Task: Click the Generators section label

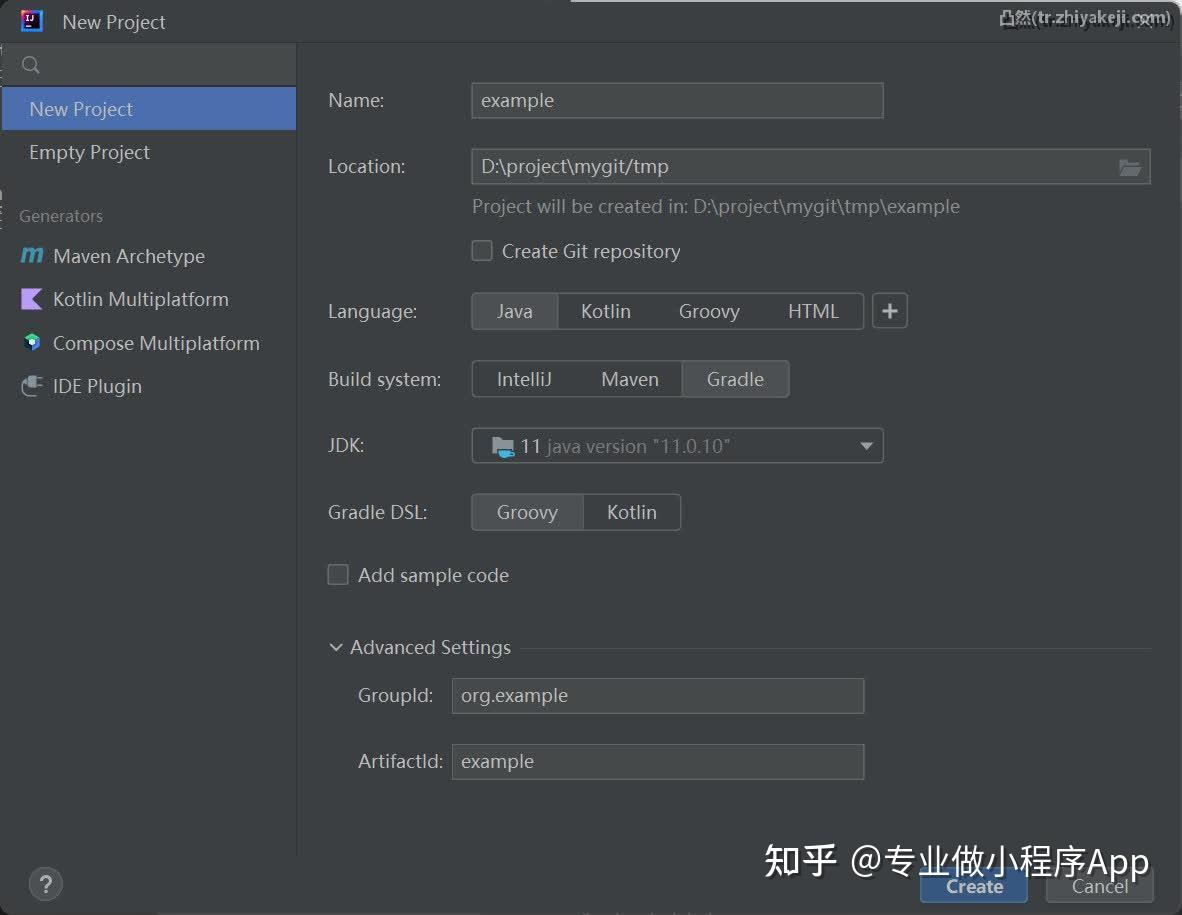Action: [61, 216]
